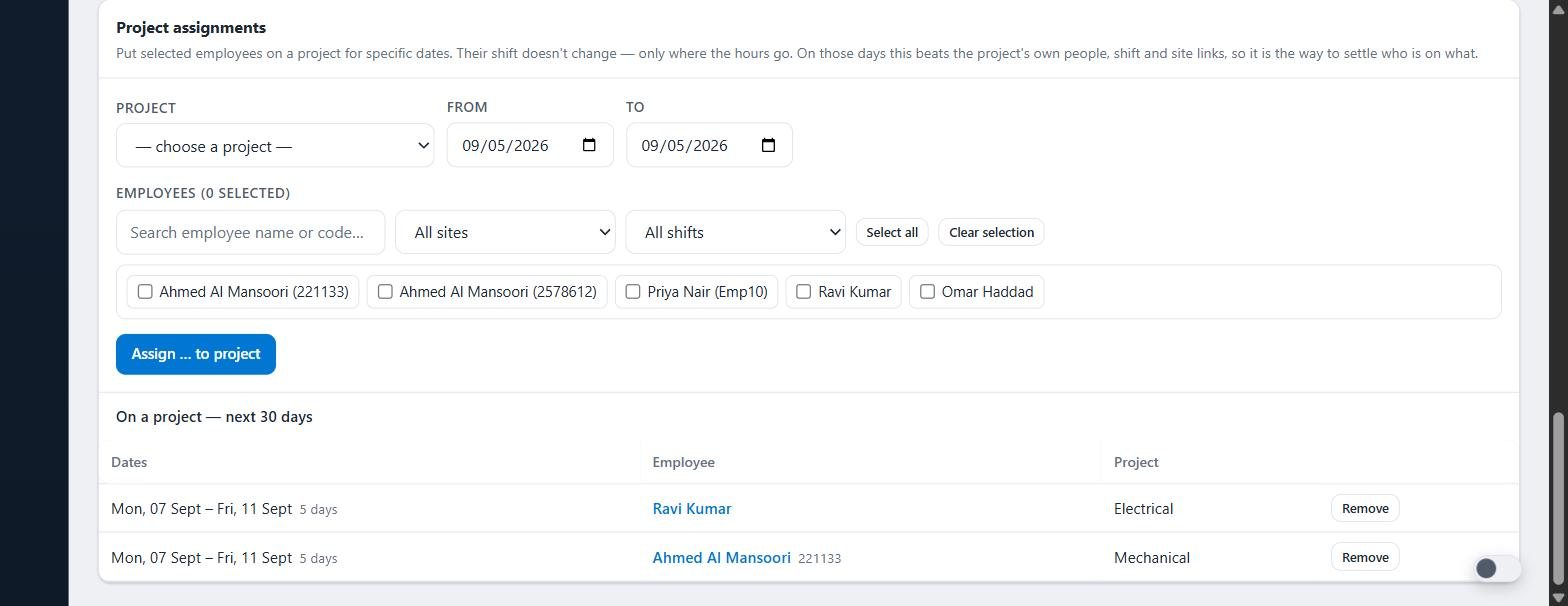The image size is (1568, 606).
Task: Click the date range in the Ravi Kumar row
Action: coord(201,509)
